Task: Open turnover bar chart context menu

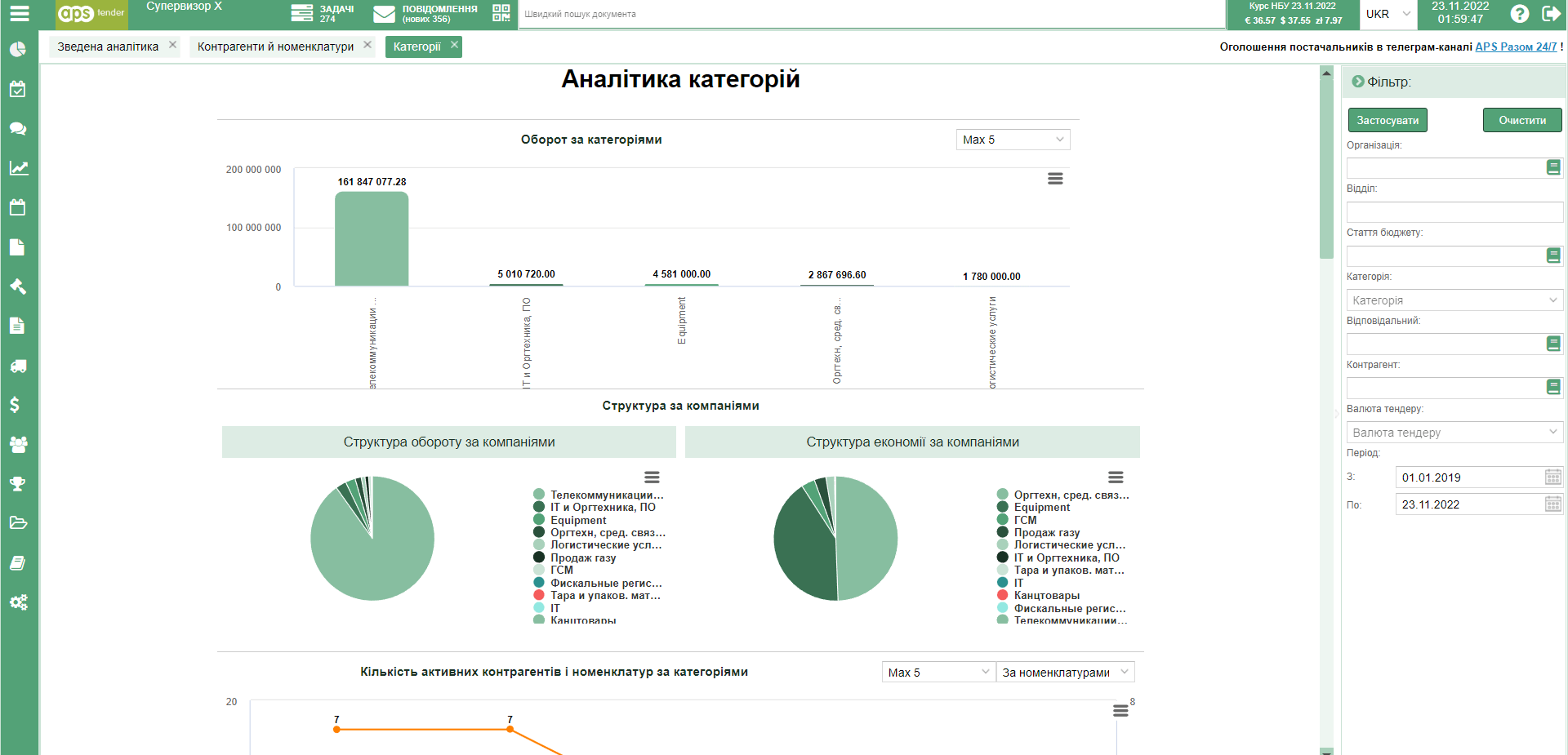Action: [x=1055, y=178]
